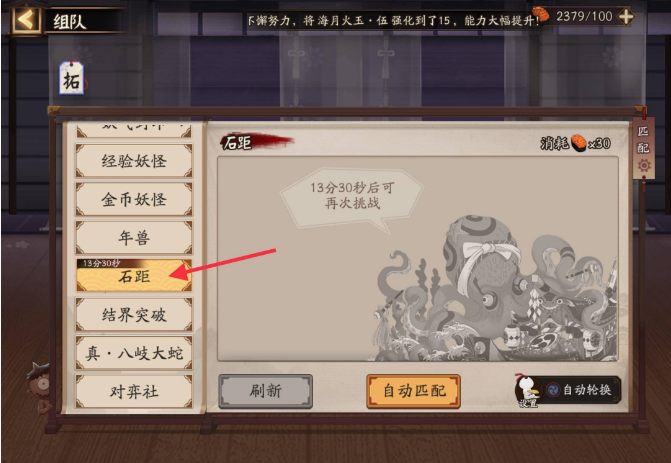Image resolution: width=671 pixels, height=463 pixels.
Task: Open the 拓 paper tag icon
Action: 71,78
